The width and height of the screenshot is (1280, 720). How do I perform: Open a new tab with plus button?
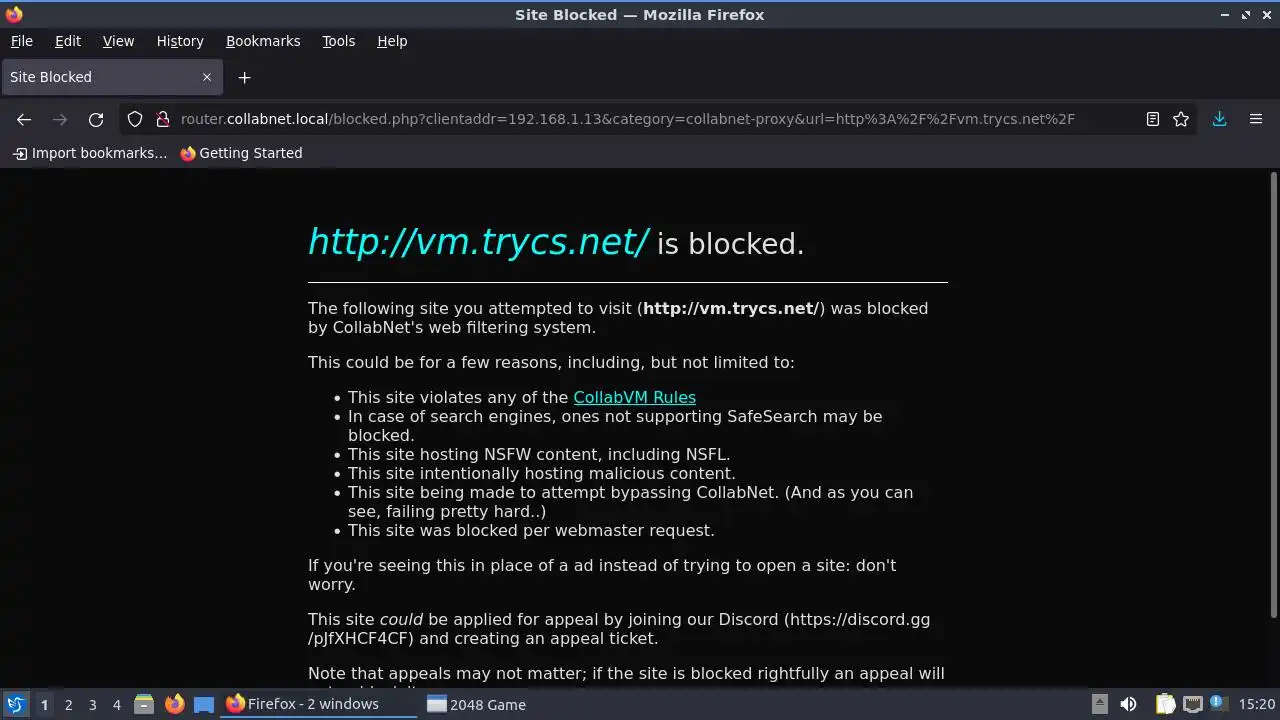tap(244, 77)
